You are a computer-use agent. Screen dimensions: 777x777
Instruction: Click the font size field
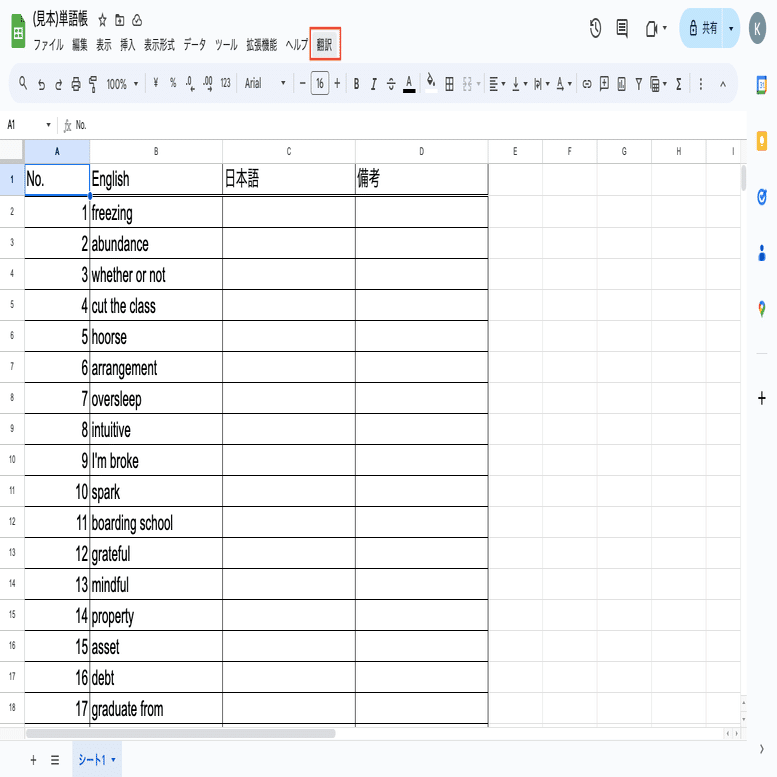click(x=320, y=83)
